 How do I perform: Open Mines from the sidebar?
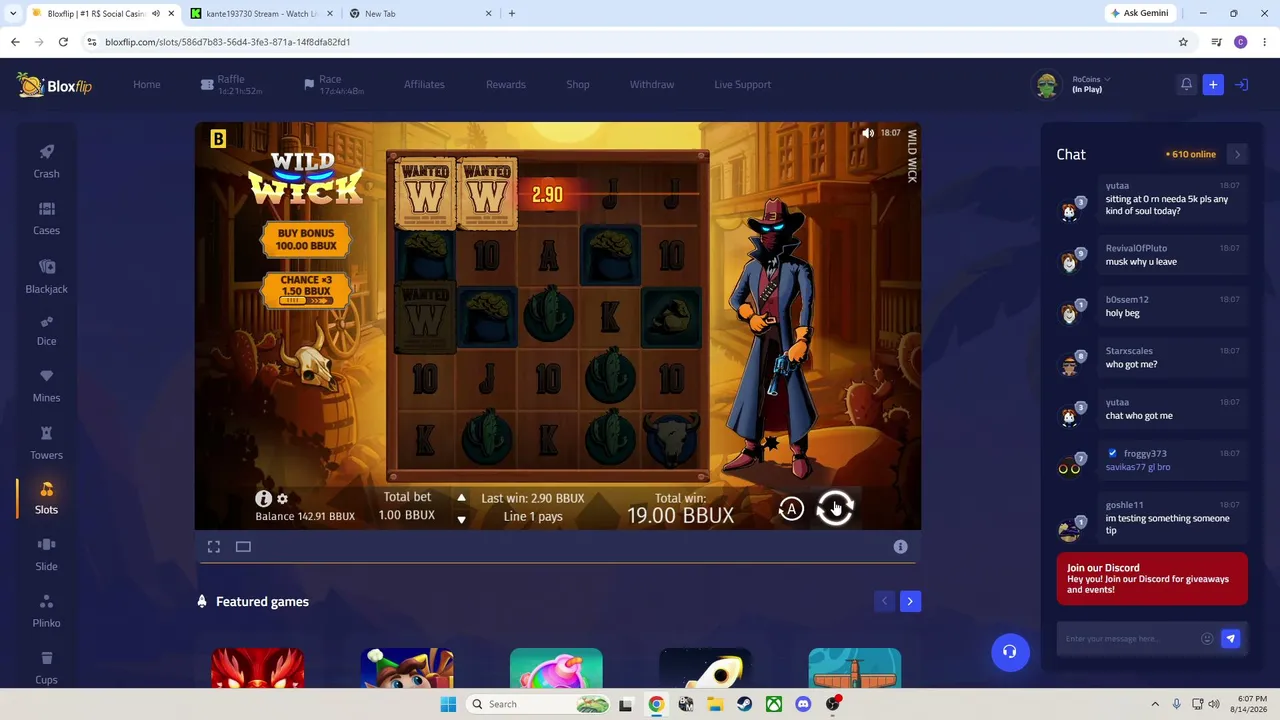(46, 386)
